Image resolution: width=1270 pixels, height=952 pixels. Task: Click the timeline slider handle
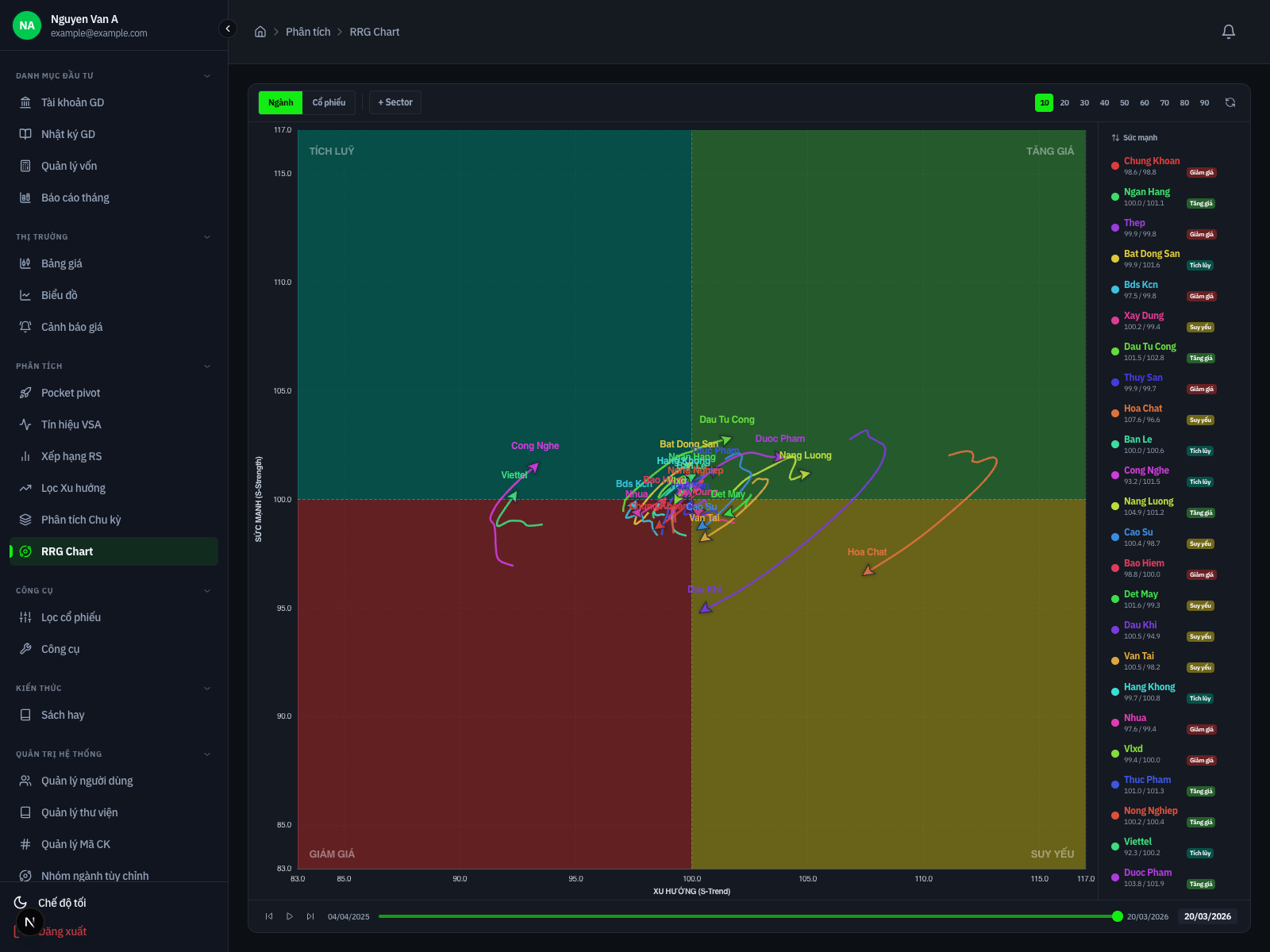pyautogui.click(x=1118, y=916)
